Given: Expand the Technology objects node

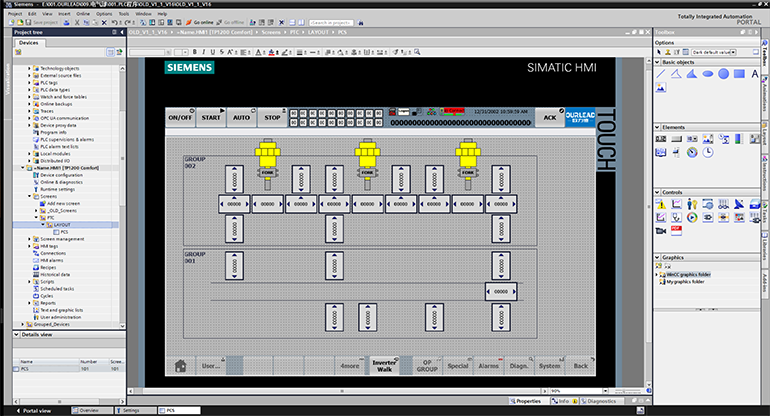Looking at the screenshot, I should [x=29, y=68].
